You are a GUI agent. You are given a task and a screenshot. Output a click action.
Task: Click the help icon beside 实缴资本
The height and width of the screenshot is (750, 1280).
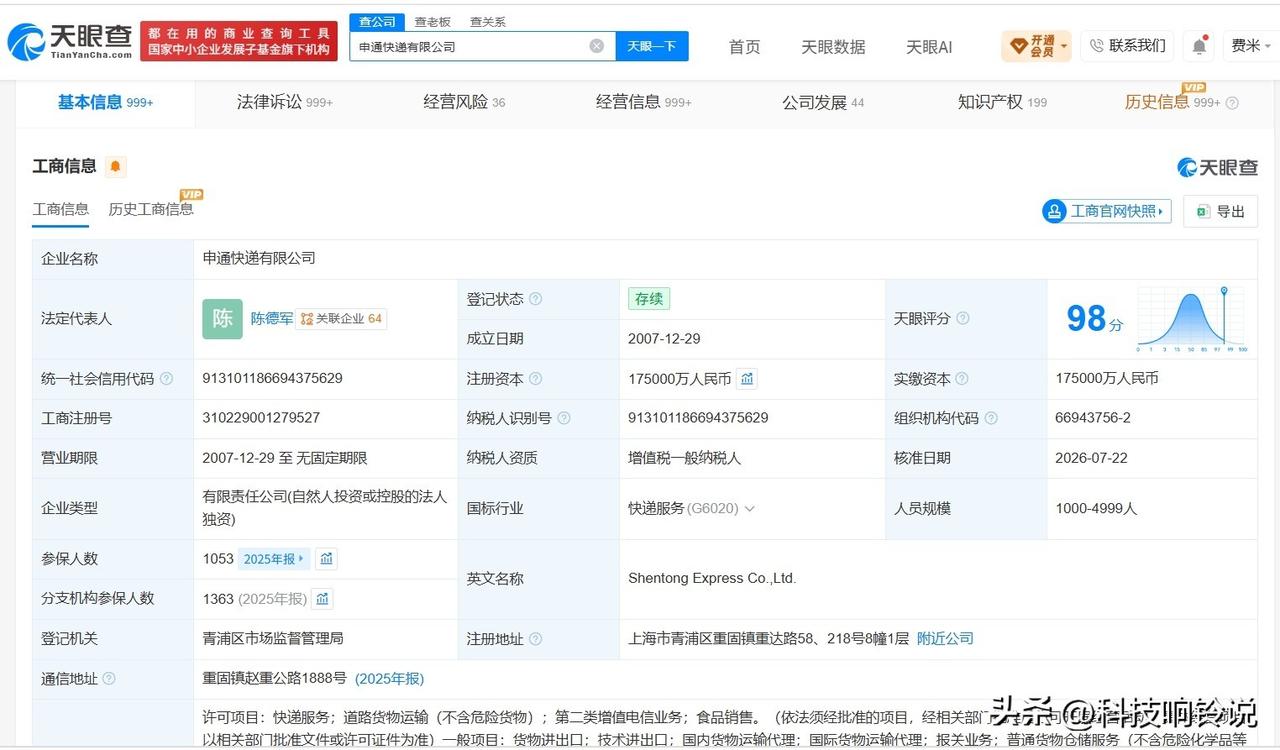[x=962, y=379]
